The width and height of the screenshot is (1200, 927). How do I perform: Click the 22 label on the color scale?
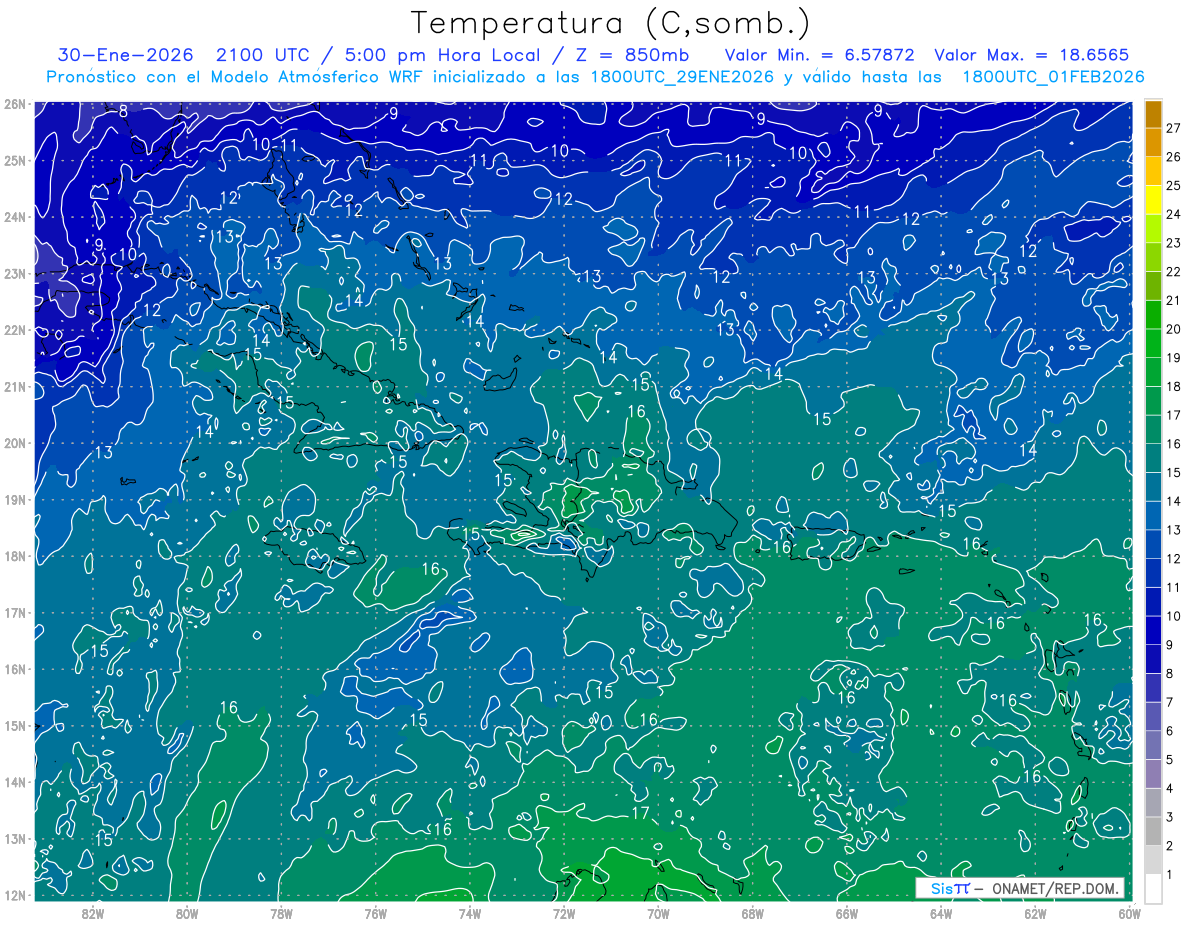click(1173, 271)
